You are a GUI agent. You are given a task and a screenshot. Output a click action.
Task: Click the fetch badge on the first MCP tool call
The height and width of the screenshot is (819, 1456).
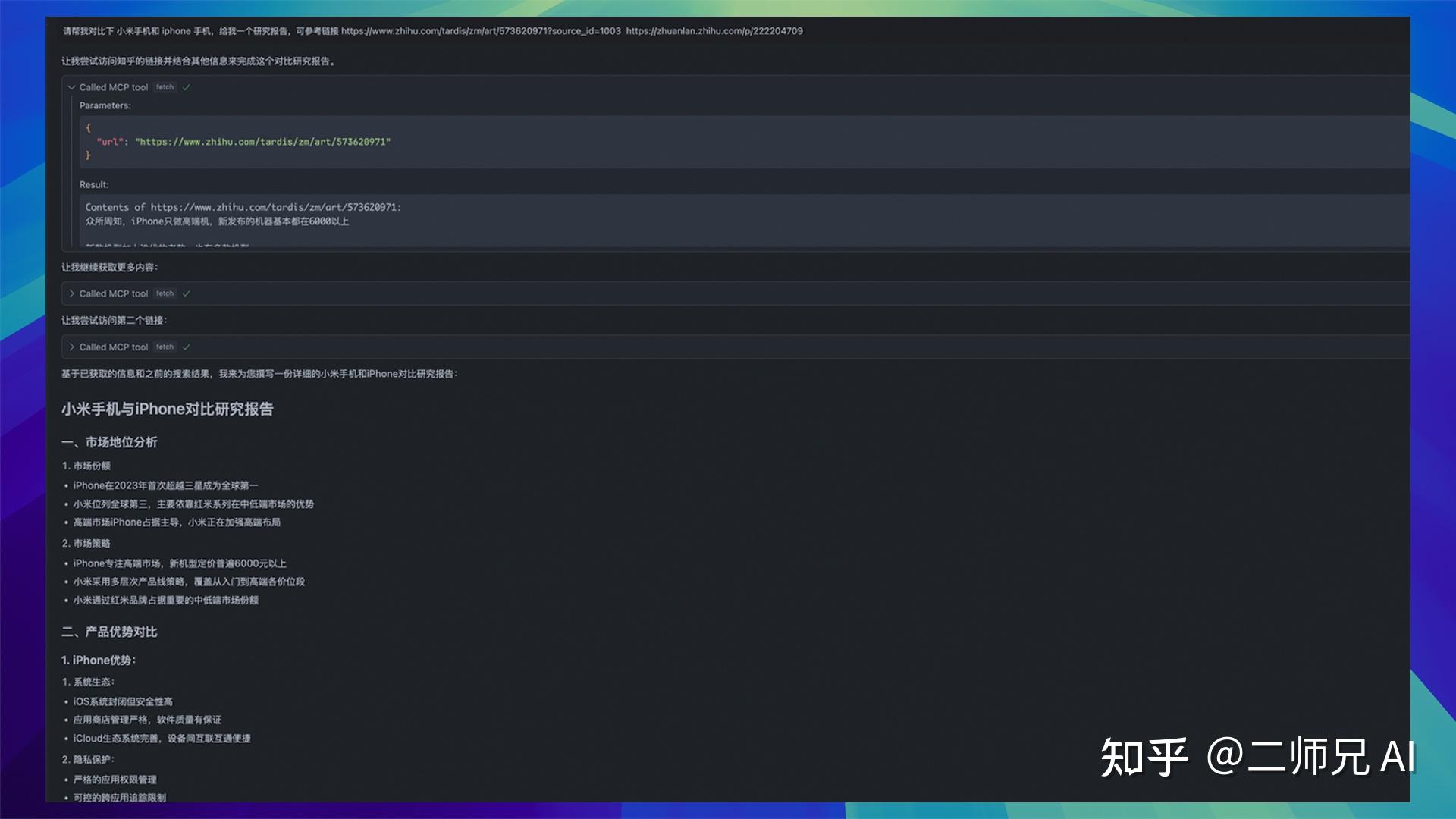tap(165, 87)
